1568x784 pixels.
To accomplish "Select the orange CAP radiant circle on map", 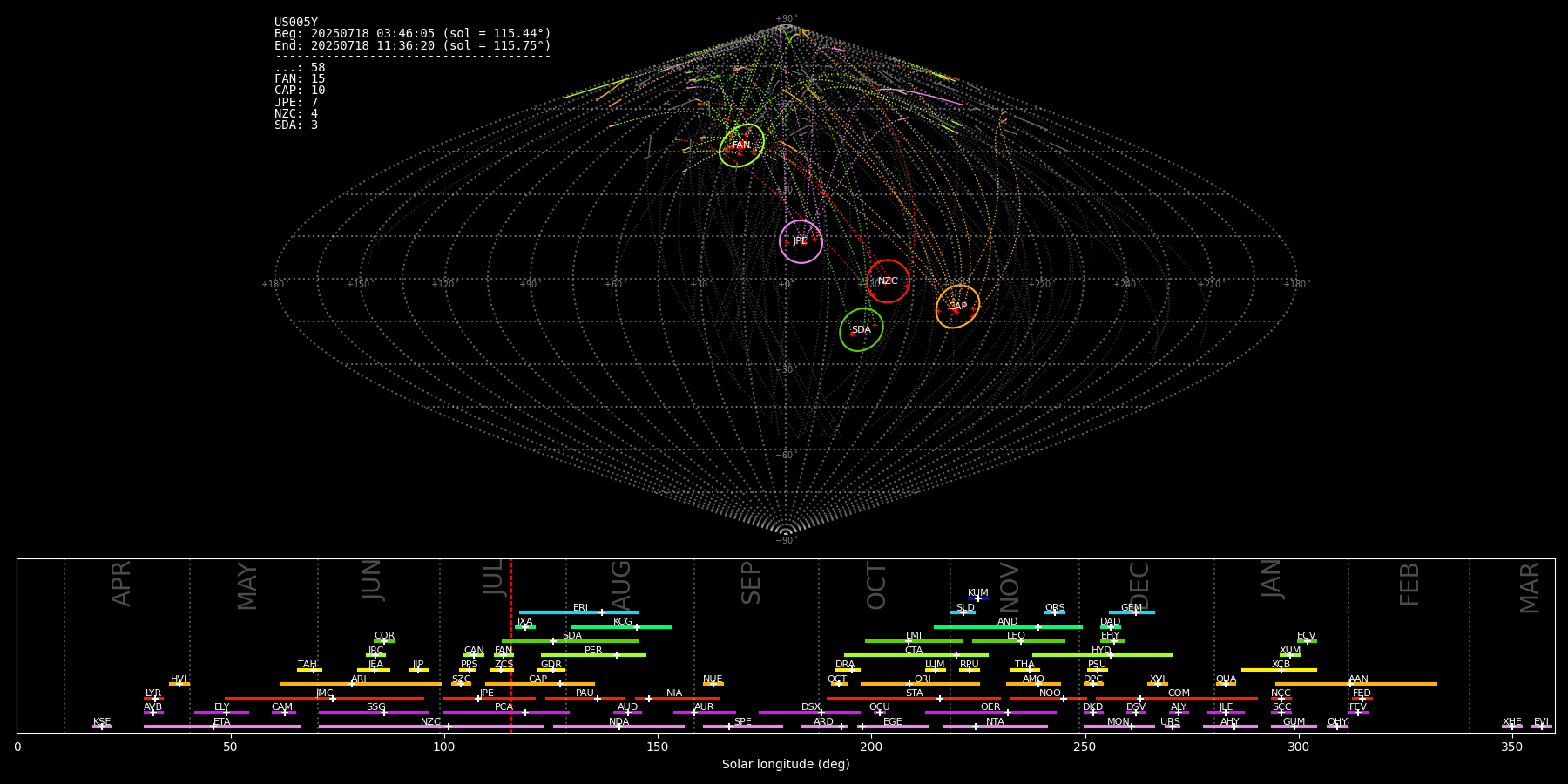I will (x=957, y=307).
